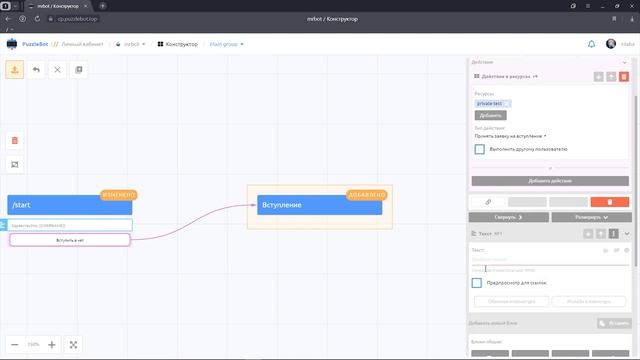640x360 pixels.
Task: Click the orange publish/upload changes icon
Action: (15, 70)
